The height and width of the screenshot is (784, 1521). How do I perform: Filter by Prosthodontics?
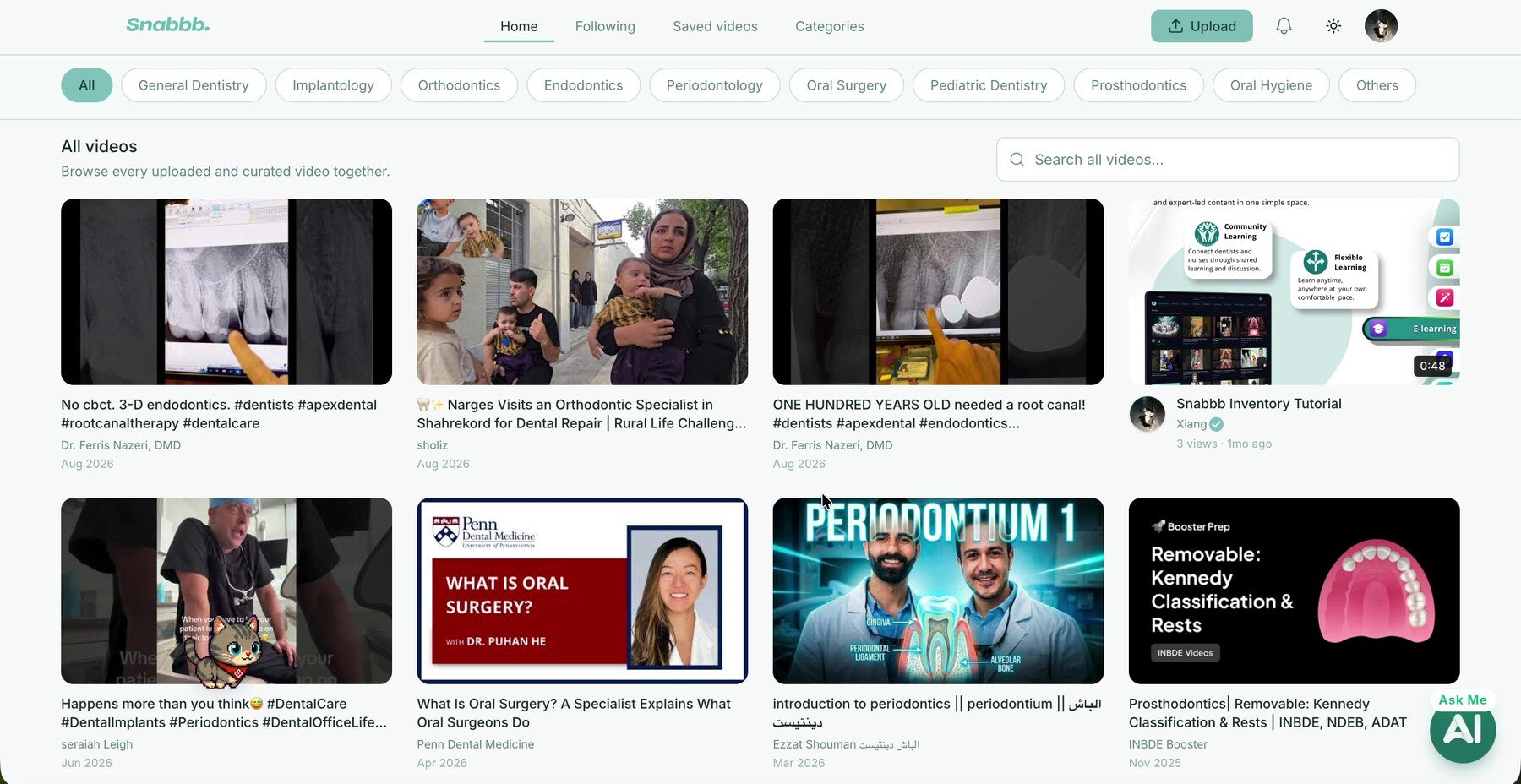click(1138, 85)
